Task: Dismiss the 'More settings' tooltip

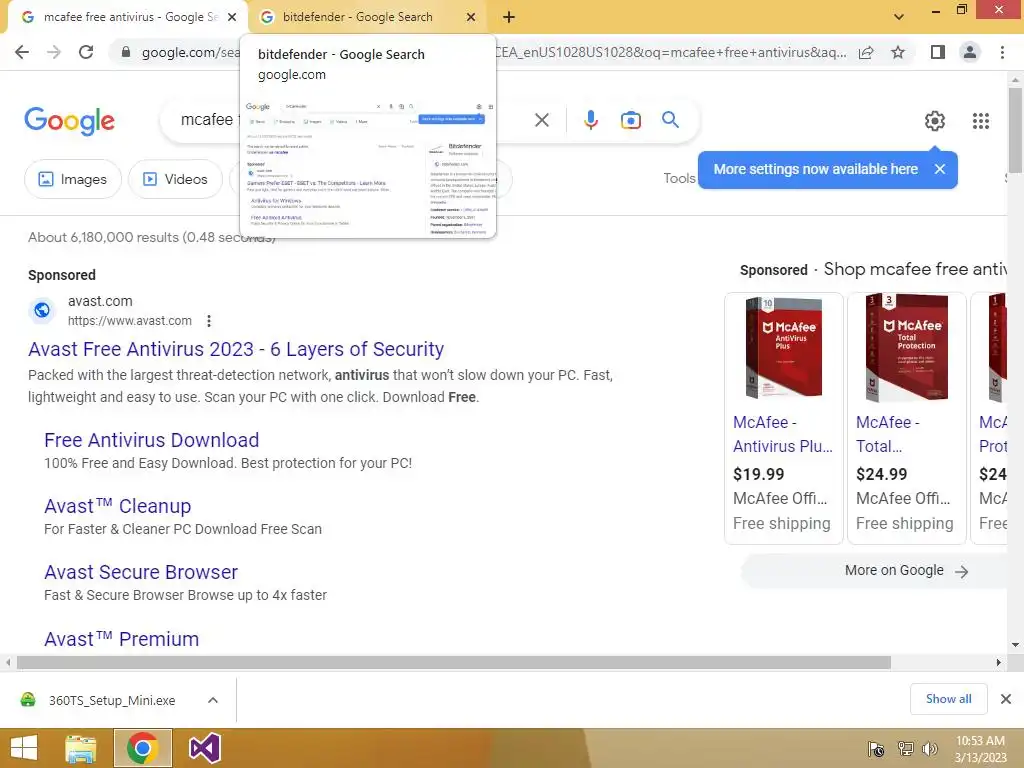Action: pos(940,169)
